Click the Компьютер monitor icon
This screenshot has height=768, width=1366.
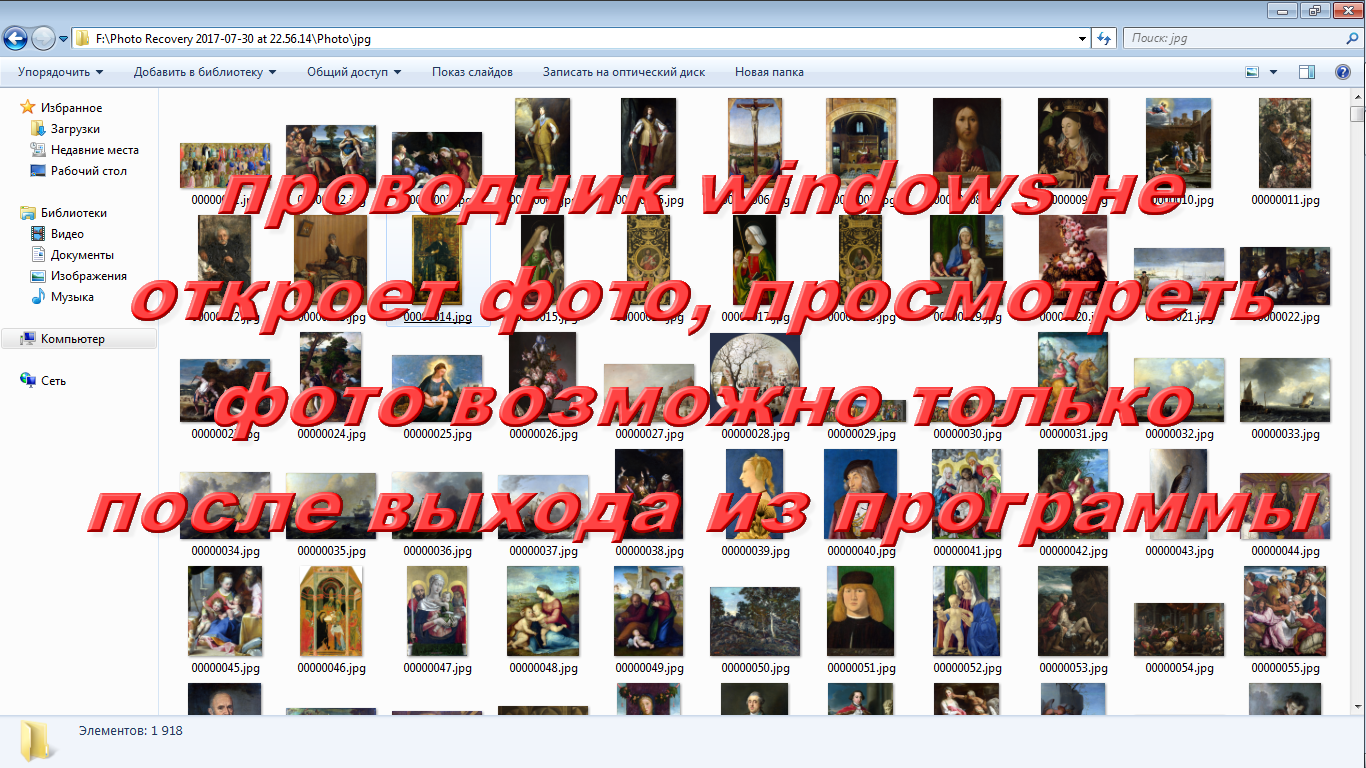[28, 339]
